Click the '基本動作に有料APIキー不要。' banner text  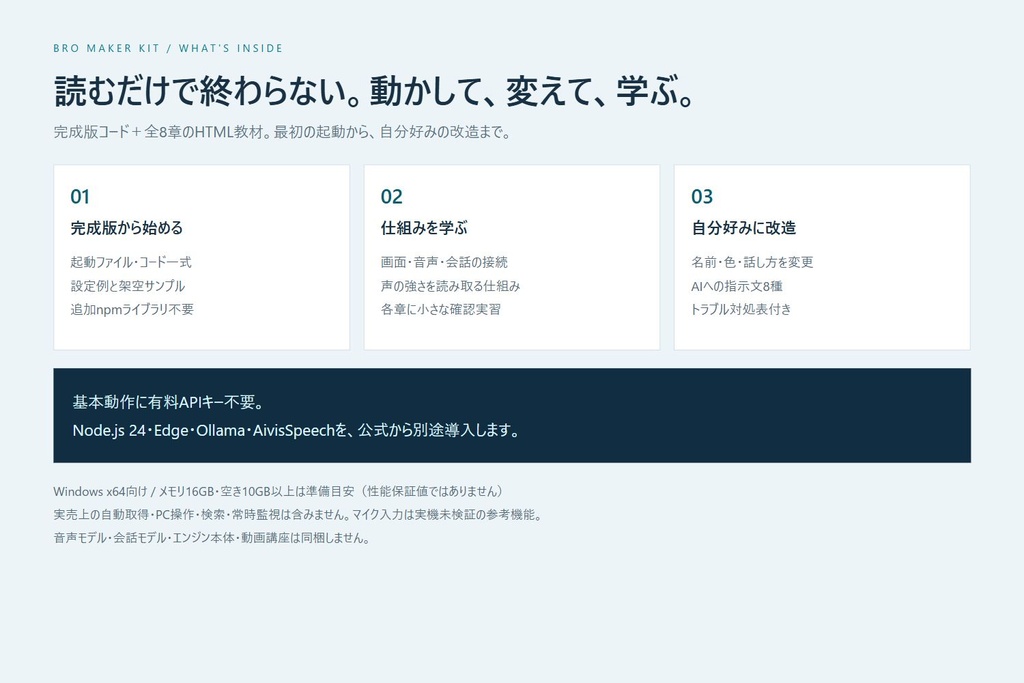pyautogui.click(x=168, y=402)
